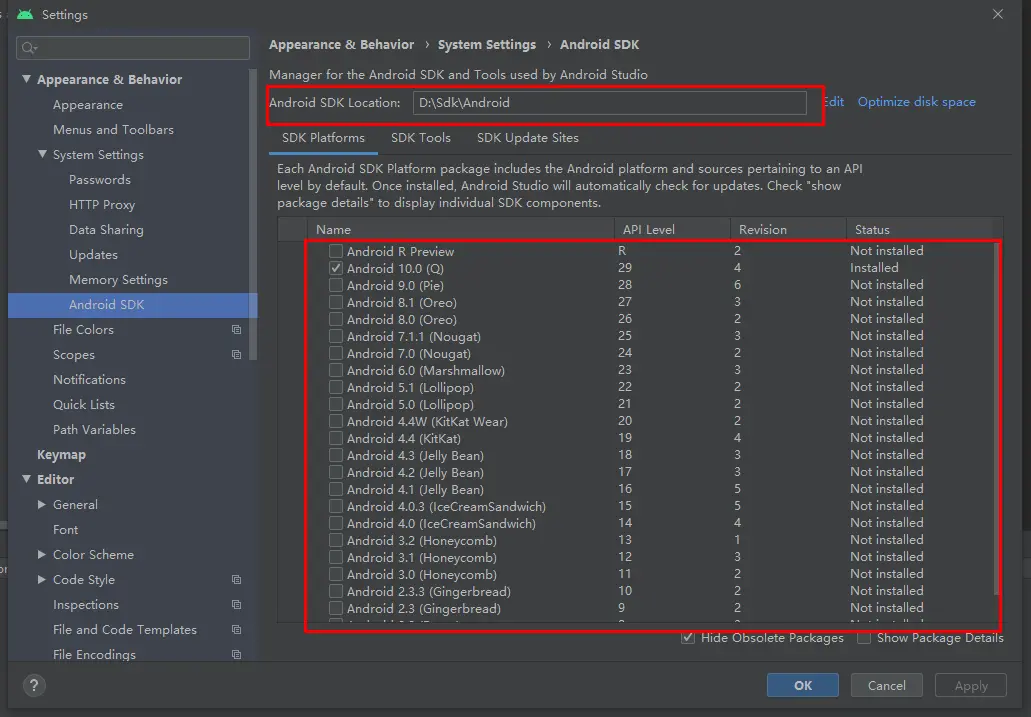Click the OK button

(802, 685)
